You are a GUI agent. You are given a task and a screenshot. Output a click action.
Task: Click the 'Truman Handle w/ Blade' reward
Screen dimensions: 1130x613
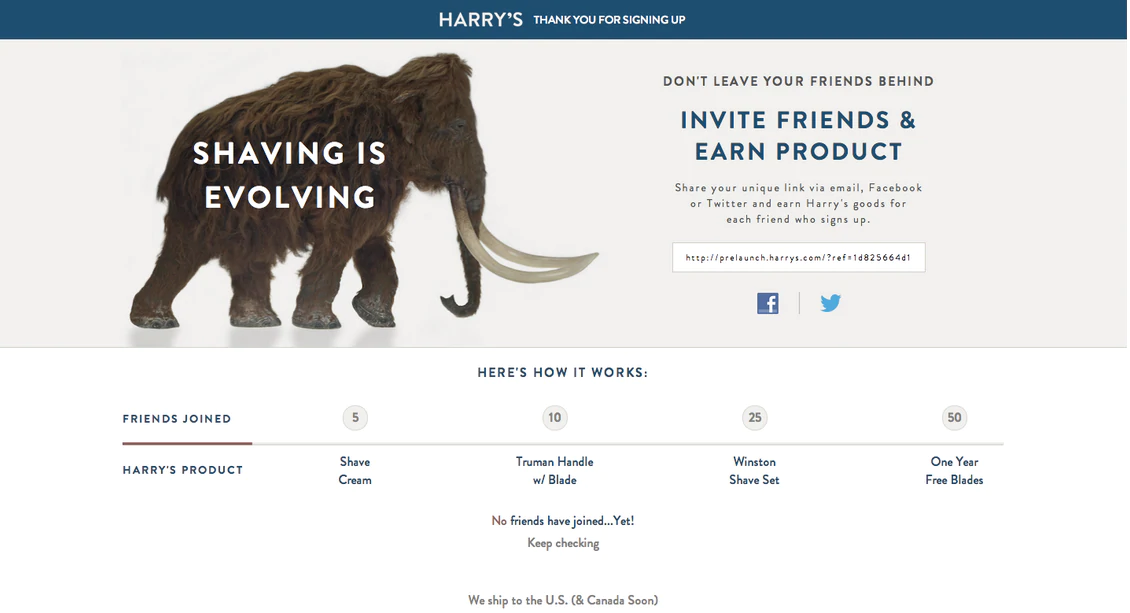click(554, 470)
